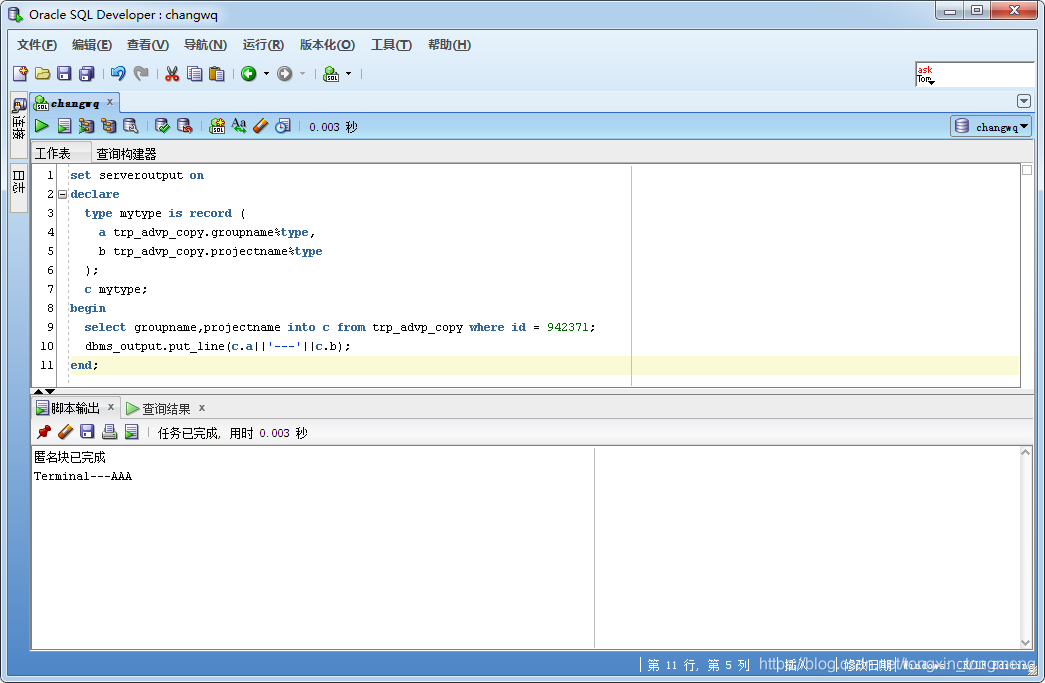Viewport: 1045px width, 683px height.
Task: Collapse the declare block in the editor
Action: pyautogui.click(x=62, y=195)
